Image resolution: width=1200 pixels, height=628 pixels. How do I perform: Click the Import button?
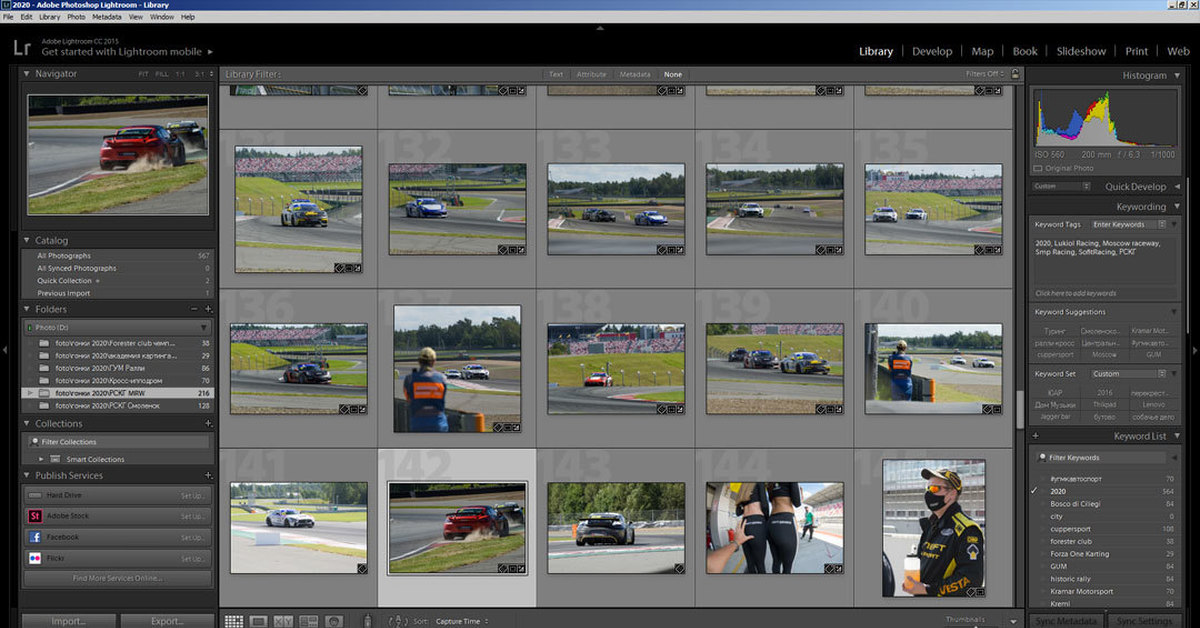point(68,621)
